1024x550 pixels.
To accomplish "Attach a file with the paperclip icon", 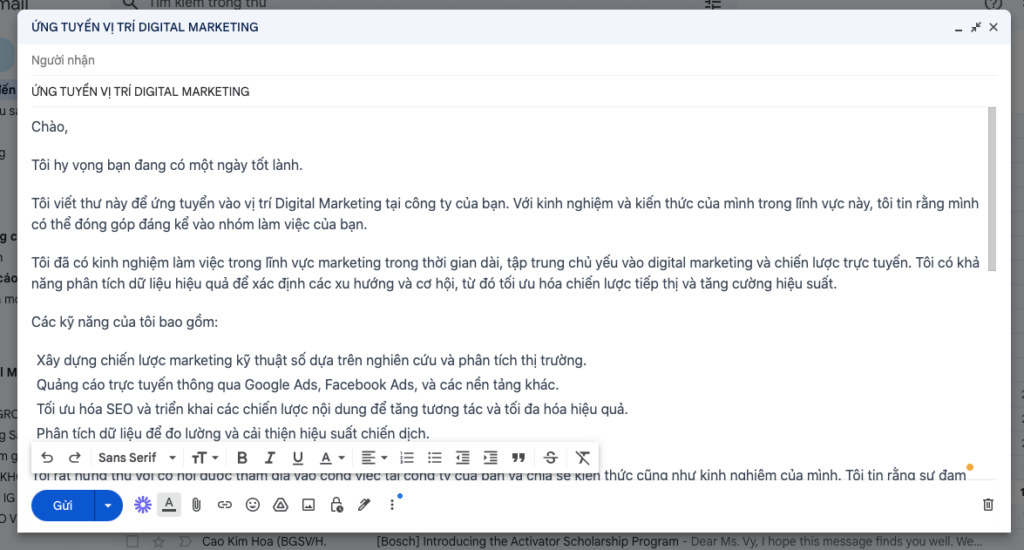I will pyautogui.click(x=197, y=505).
